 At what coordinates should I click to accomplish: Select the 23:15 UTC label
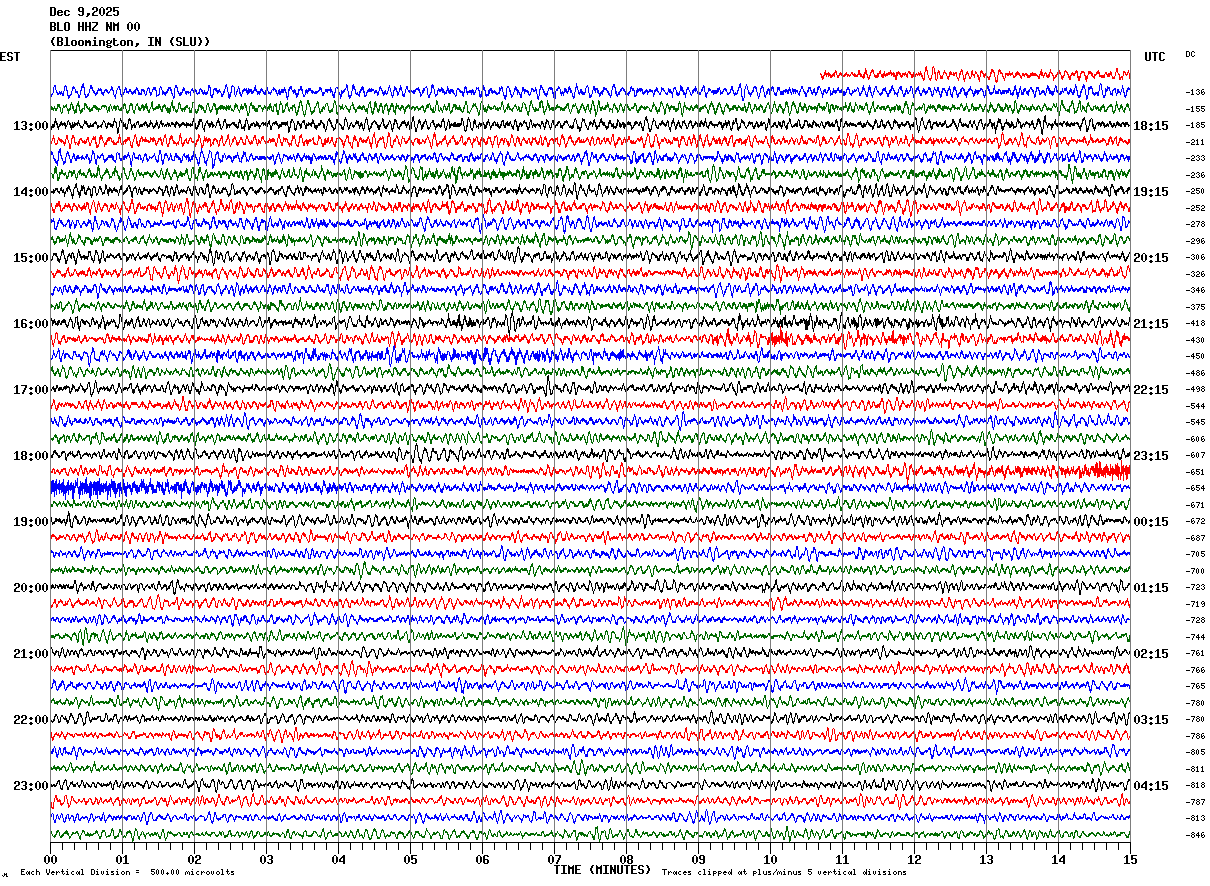point(1151,456)
